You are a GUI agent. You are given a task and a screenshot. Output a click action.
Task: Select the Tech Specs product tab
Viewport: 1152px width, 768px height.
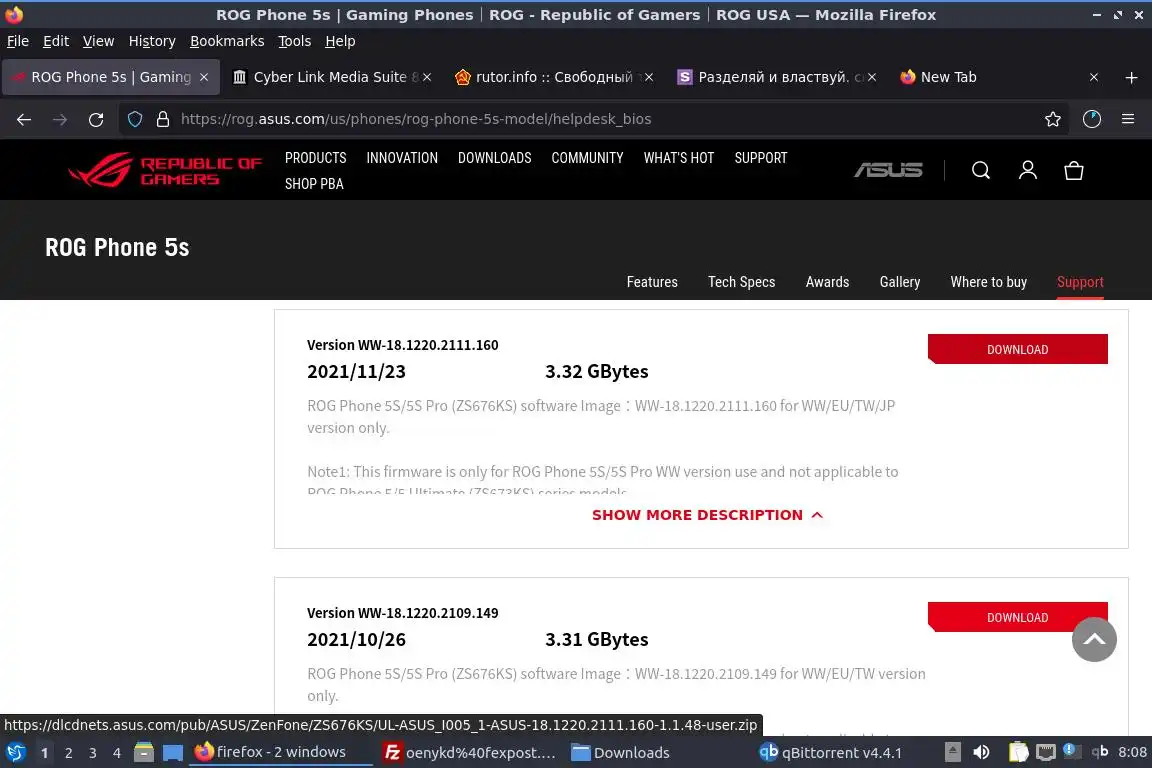tap(741, 282)
